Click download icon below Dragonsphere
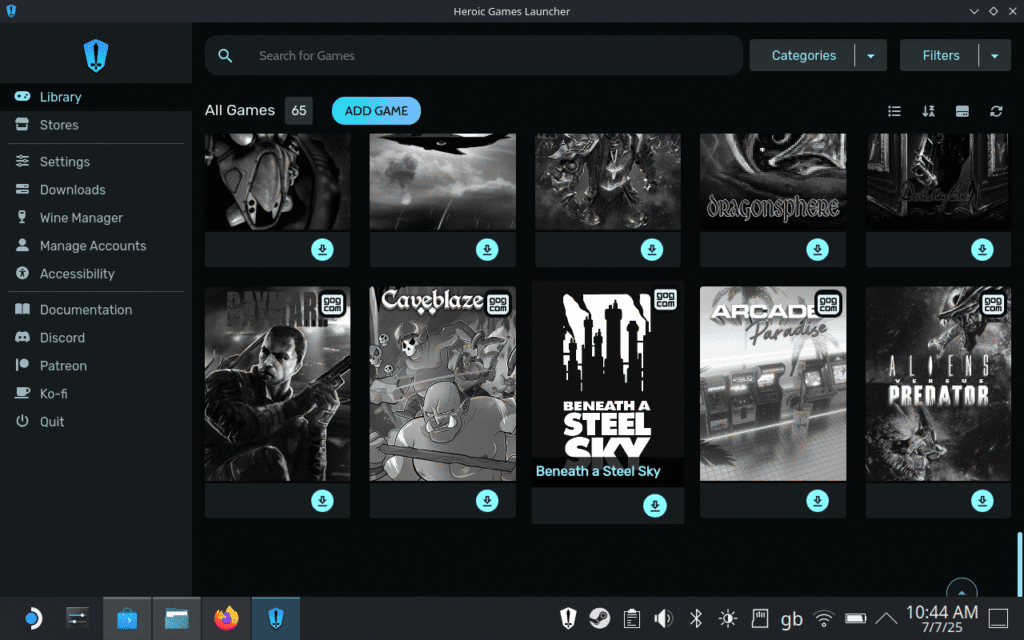Image resolution: width=1024 pixels, height=640 pixels. click(818, 250)
